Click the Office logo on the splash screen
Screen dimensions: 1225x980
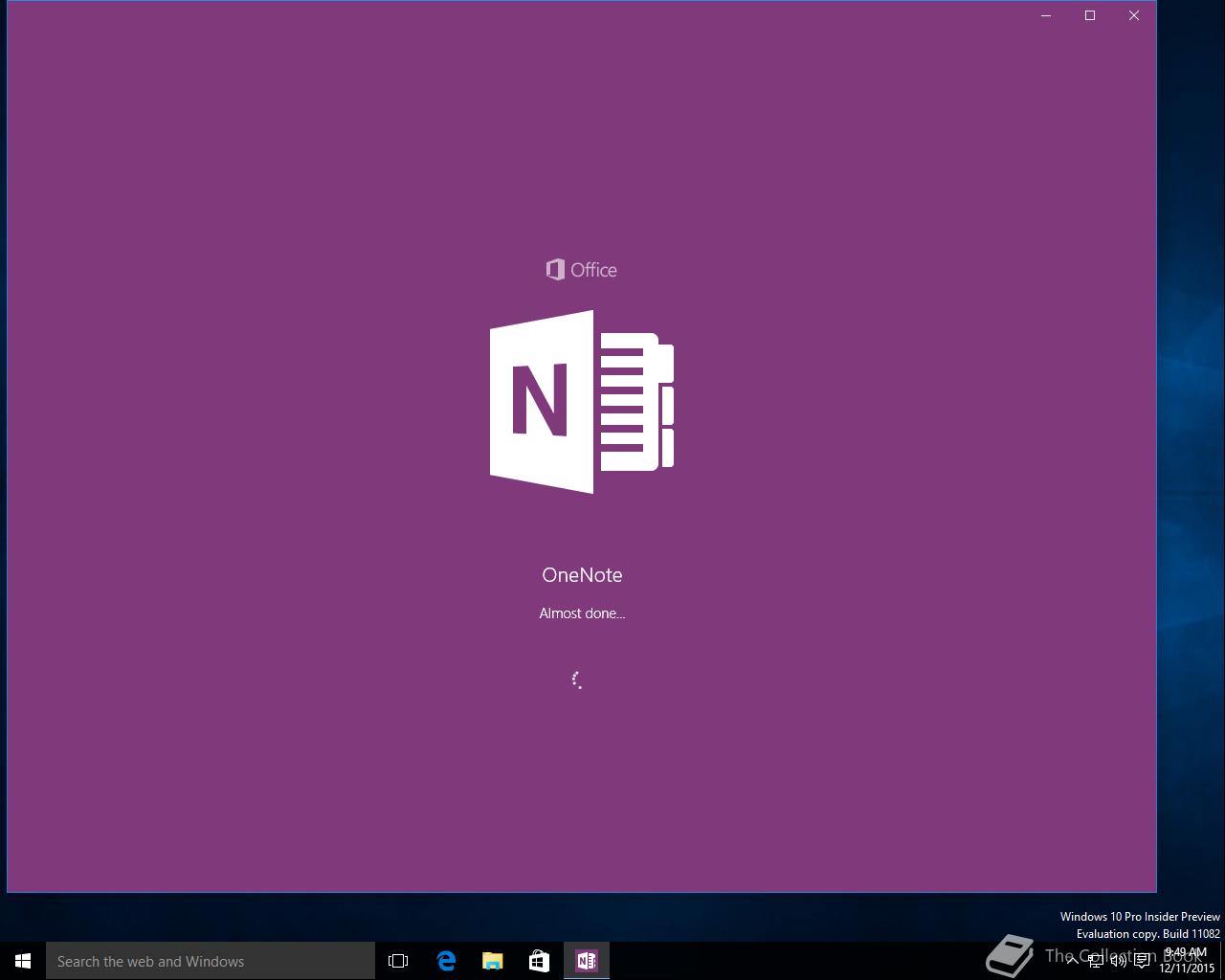pyautogui.click(x=582, y=270)
